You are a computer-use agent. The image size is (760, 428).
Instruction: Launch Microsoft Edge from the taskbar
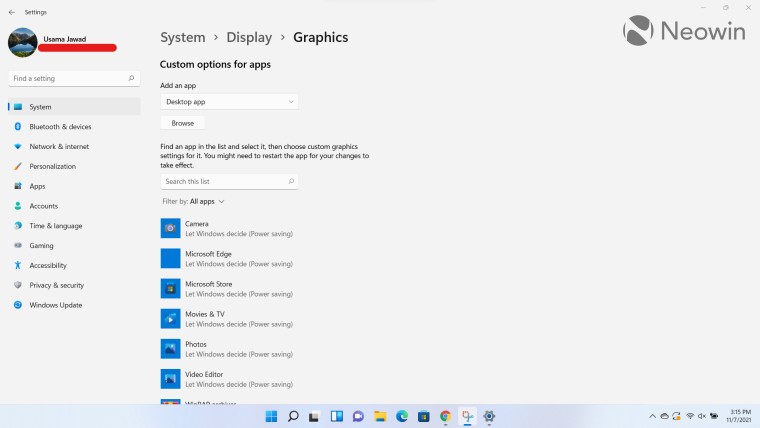(x=402, y=416)
